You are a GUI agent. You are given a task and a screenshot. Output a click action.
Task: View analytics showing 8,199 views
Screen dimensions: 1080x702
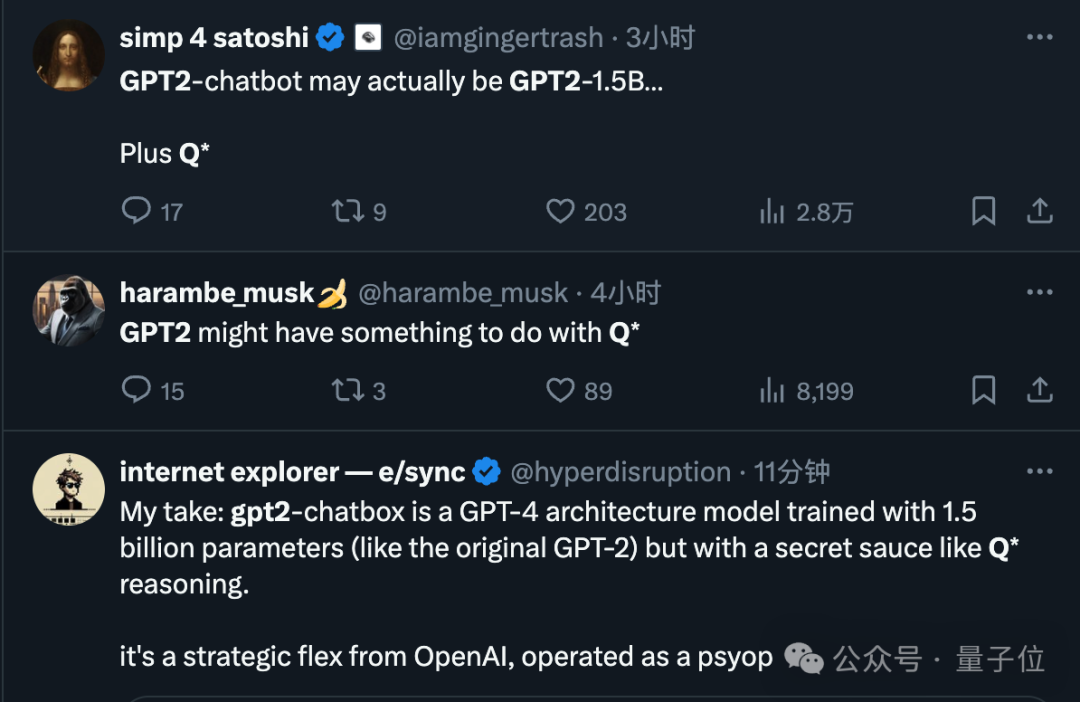(x=772, y=390)
